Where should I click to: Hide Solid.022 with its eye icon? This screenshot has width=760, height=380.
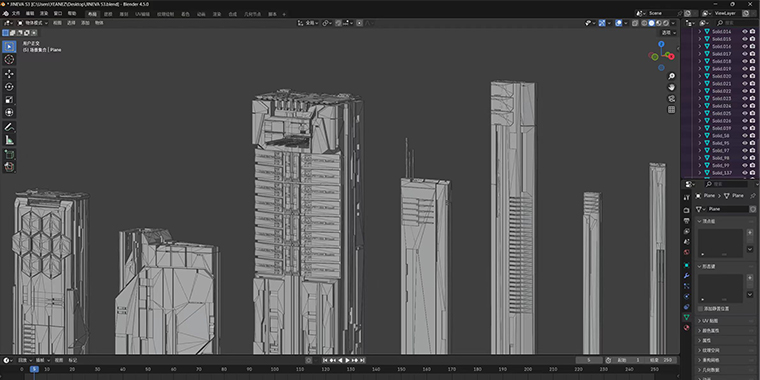tap(745, 91)
